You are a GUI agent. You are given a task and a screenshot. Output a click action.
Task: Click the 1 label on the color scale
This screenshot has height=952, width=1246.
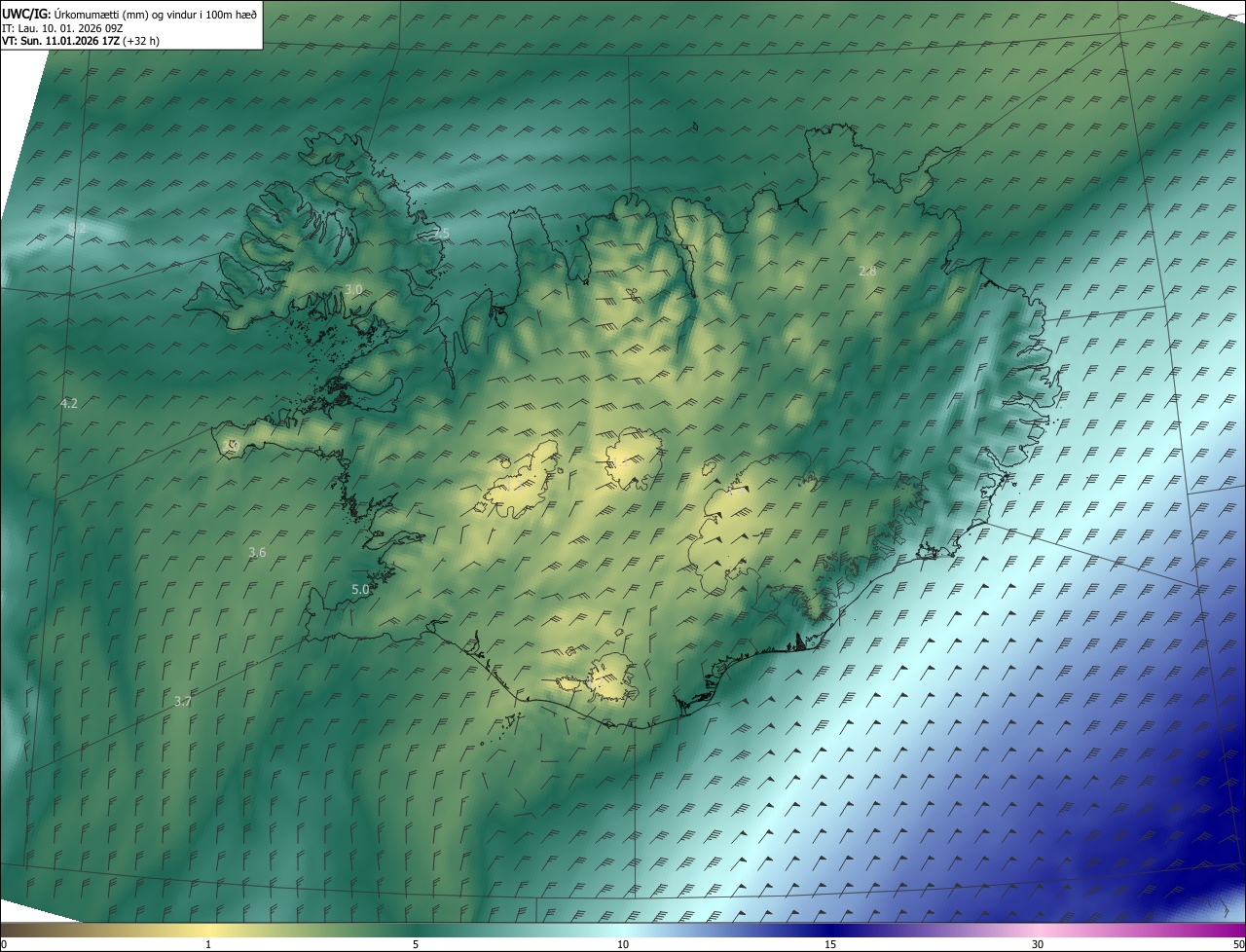pos(208,945)
